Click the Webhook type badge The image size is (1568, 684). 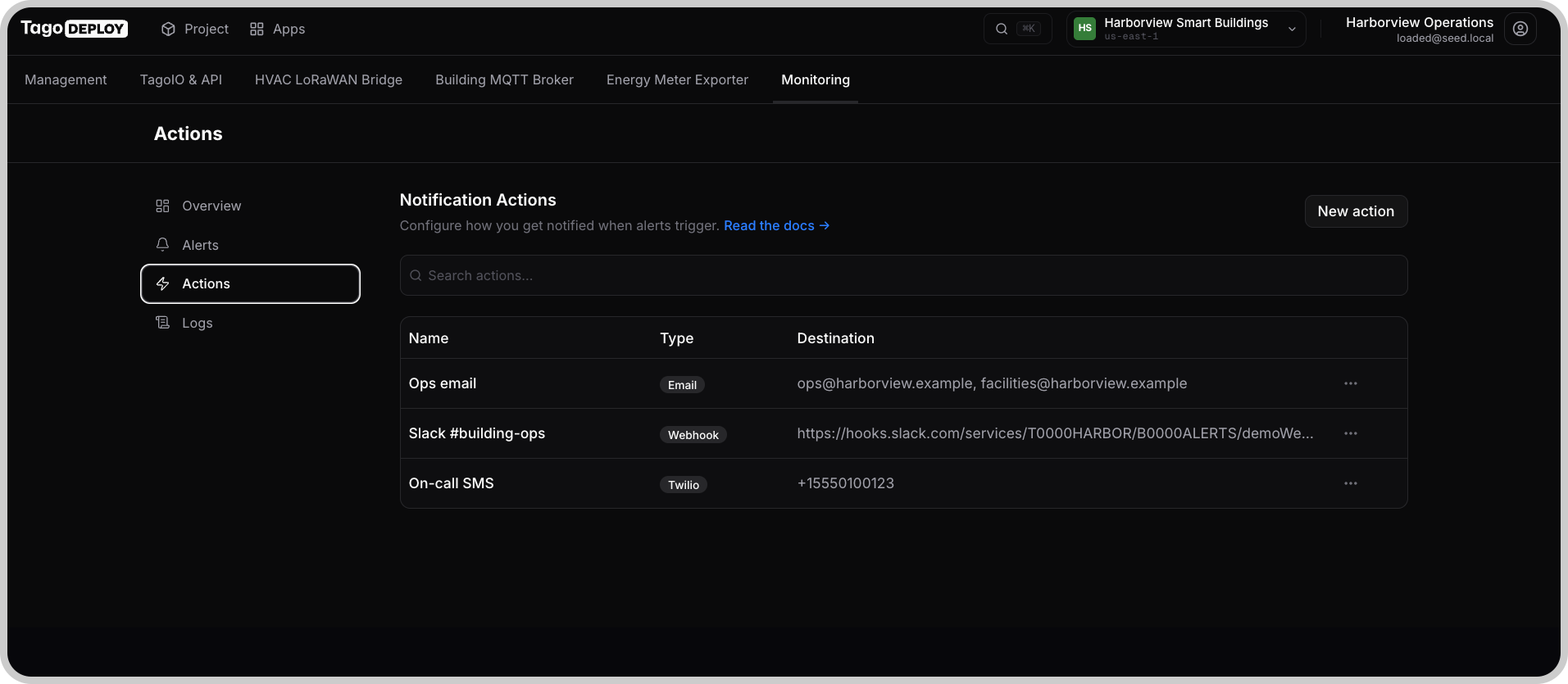tap(693, 435)
